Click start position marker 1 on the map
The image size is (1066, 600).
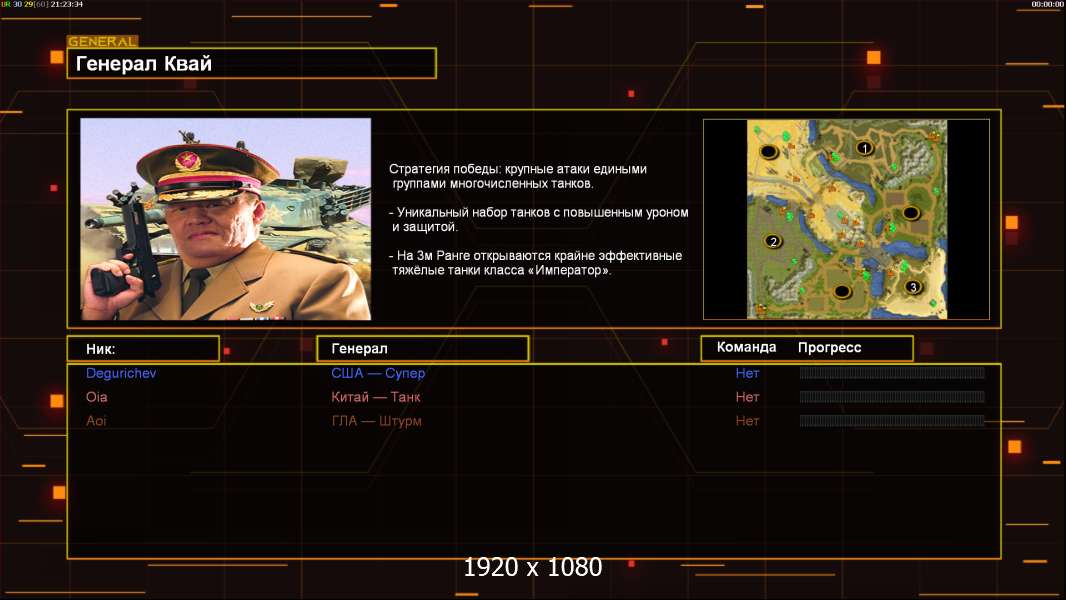coord(864,147)
